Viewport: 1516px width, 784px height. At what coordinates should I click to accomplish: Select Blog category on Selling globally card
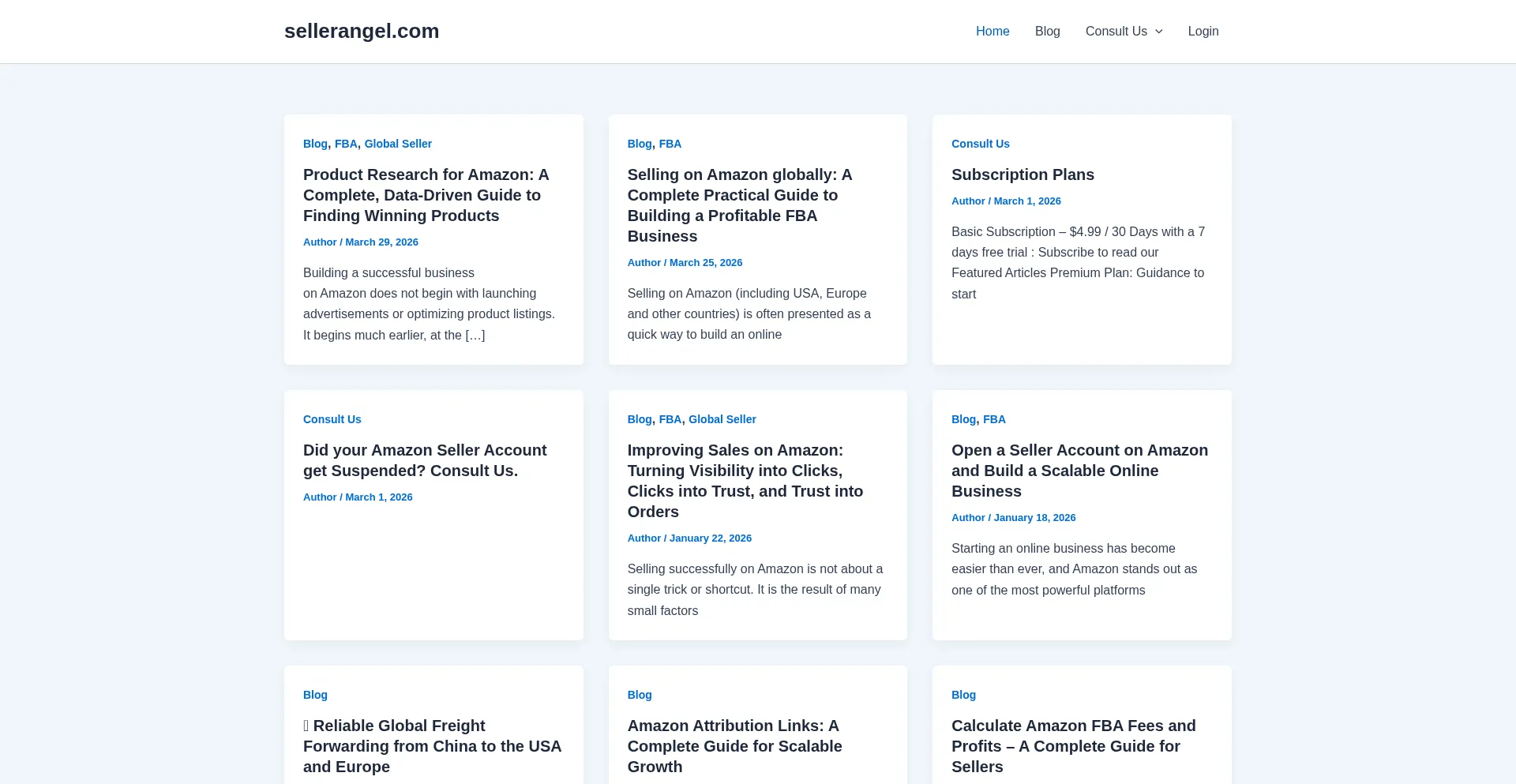(x=640, y=144)
